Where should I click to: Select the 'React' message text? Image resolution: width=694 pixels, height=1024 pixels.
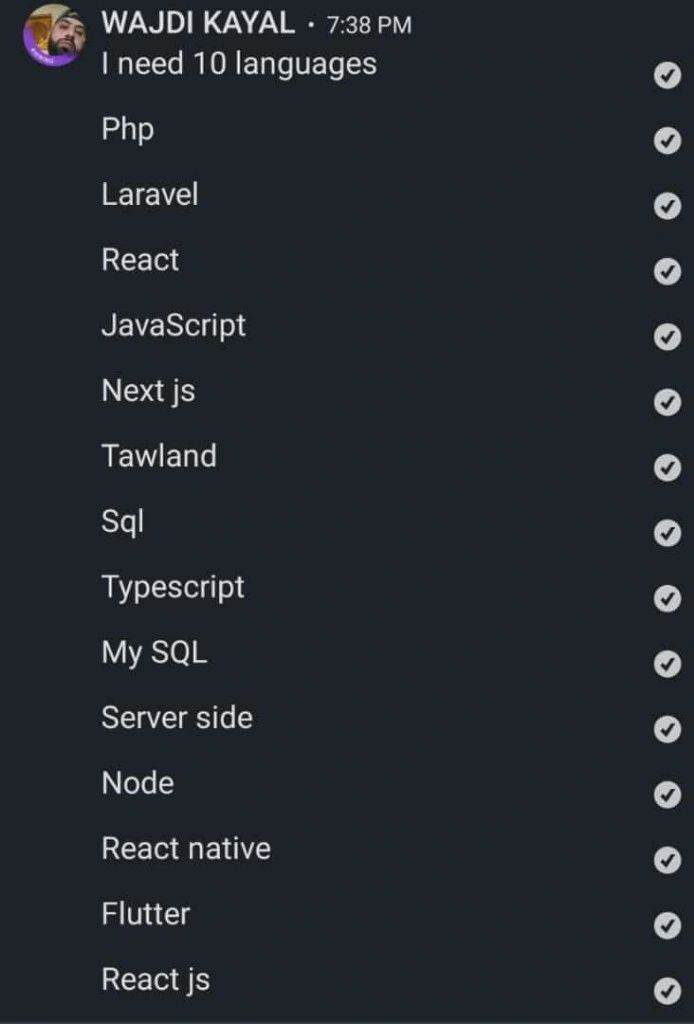140,260
